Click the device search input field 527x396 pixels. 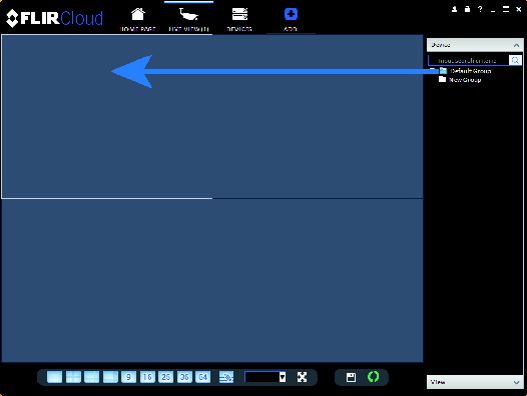[x=468, y=61]
